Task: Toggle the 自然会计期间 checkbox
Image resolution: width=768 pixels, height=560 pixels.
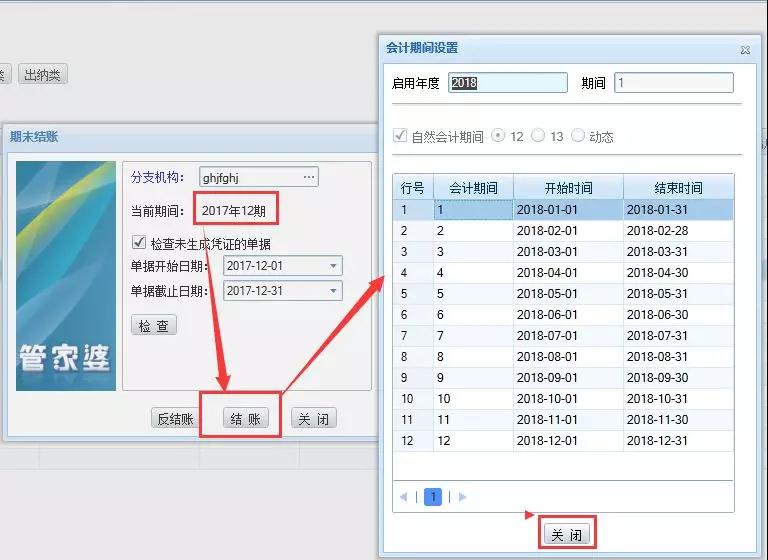Action: (401, 136)
